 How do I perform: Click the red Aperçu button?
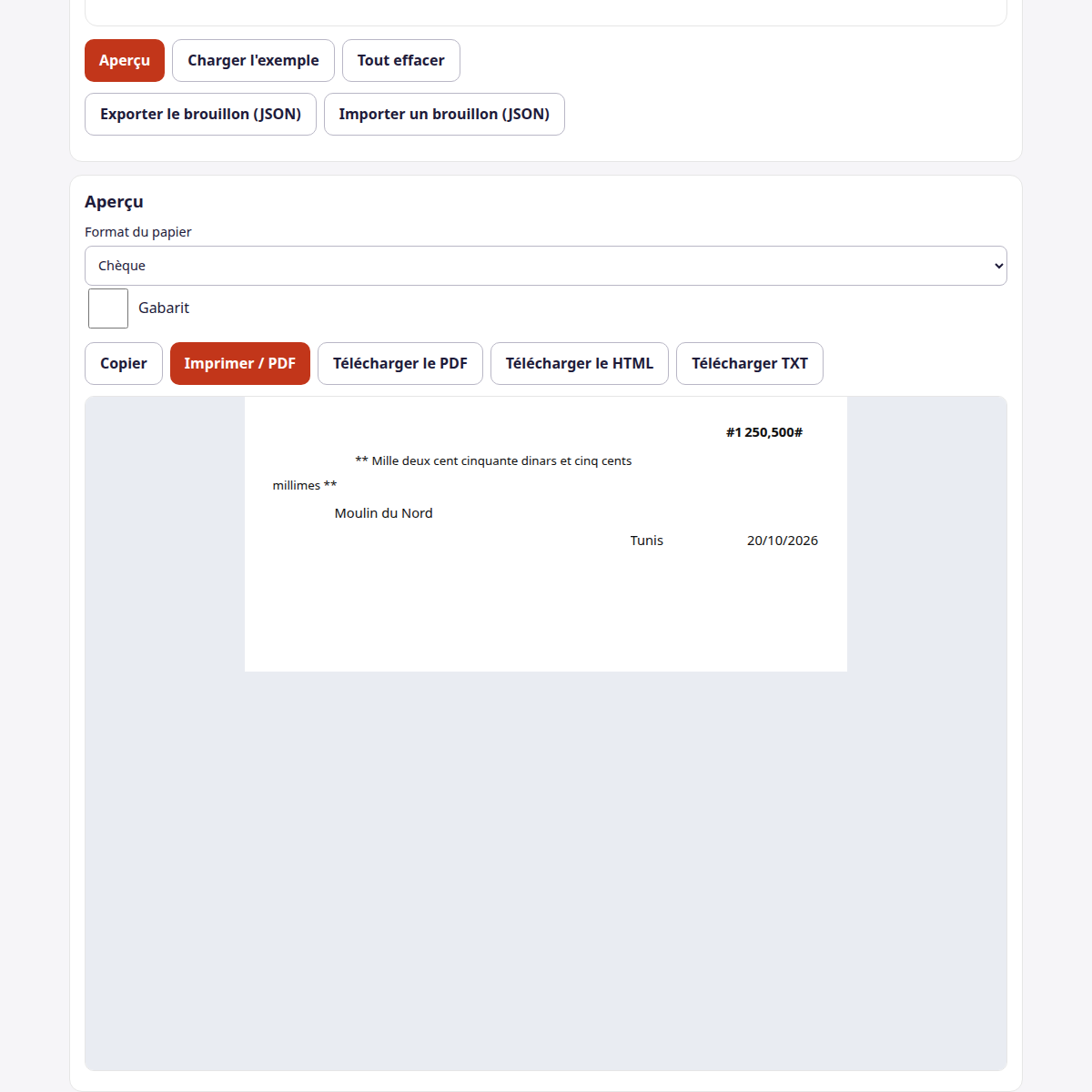tap(125, 61)
